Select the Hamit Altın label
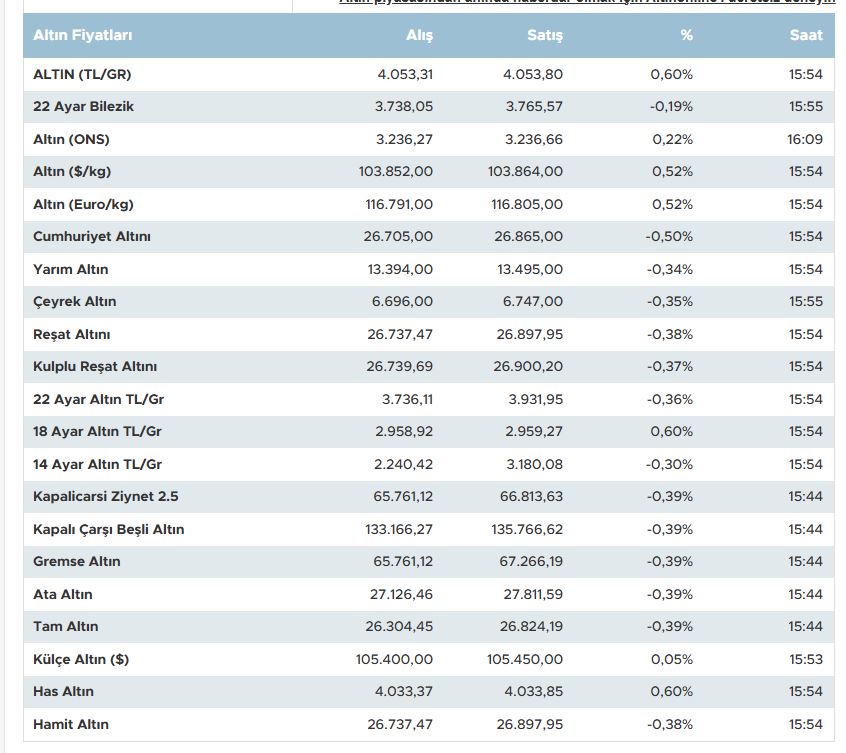Viewport: 846px width, 753px height. [71, 724]
